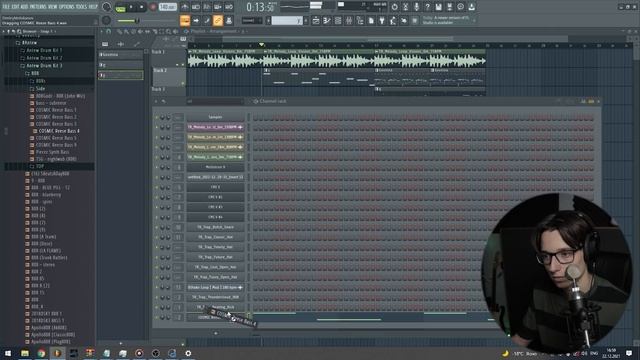Click the Record button in transport
The height and width of the screenshot is (360, 640).
(x=153, y=7)
